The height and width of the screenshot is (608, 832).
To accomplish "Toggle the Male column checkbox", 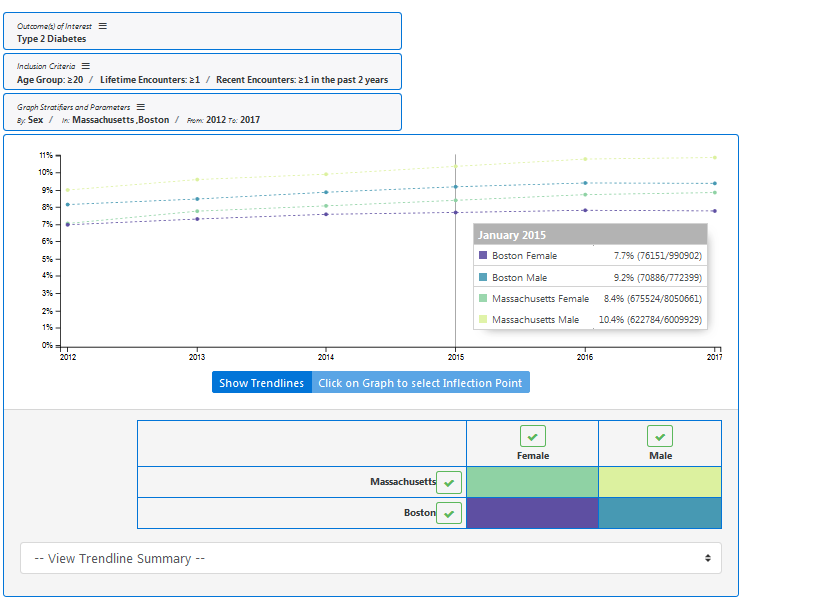I will click(x=660, y=437).
